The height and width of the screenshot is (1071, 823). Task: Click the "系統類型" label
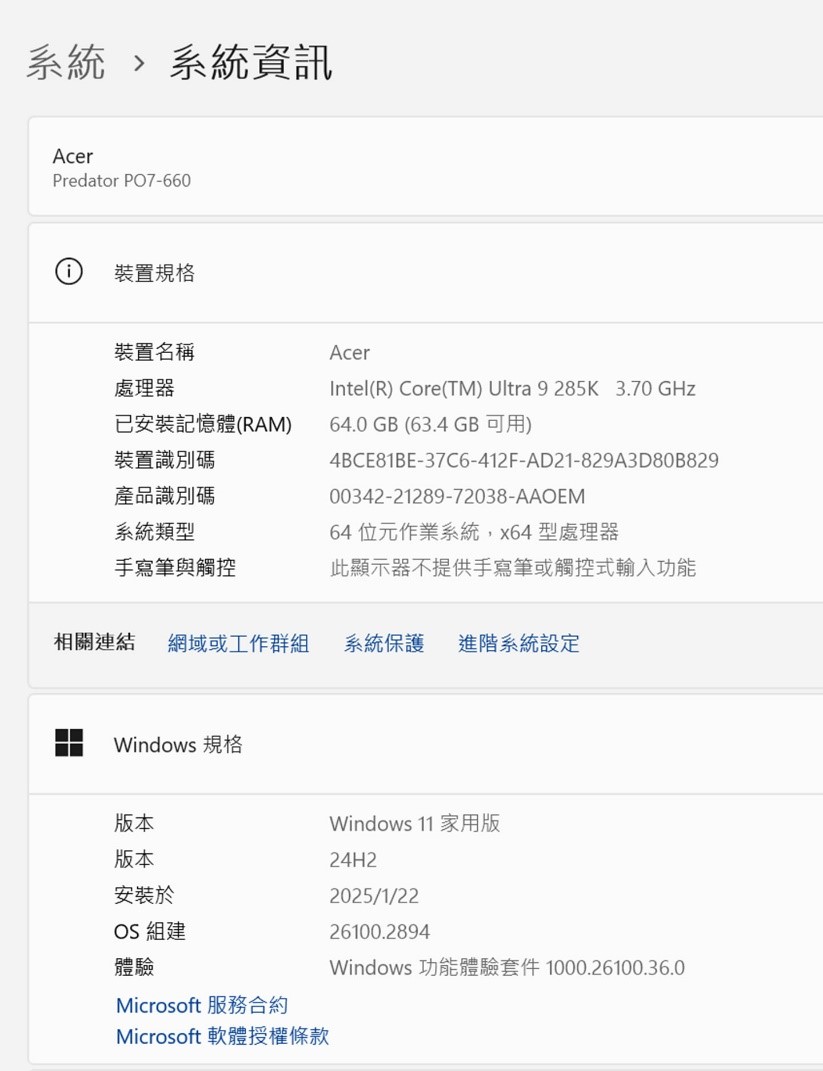click(154, 531)
